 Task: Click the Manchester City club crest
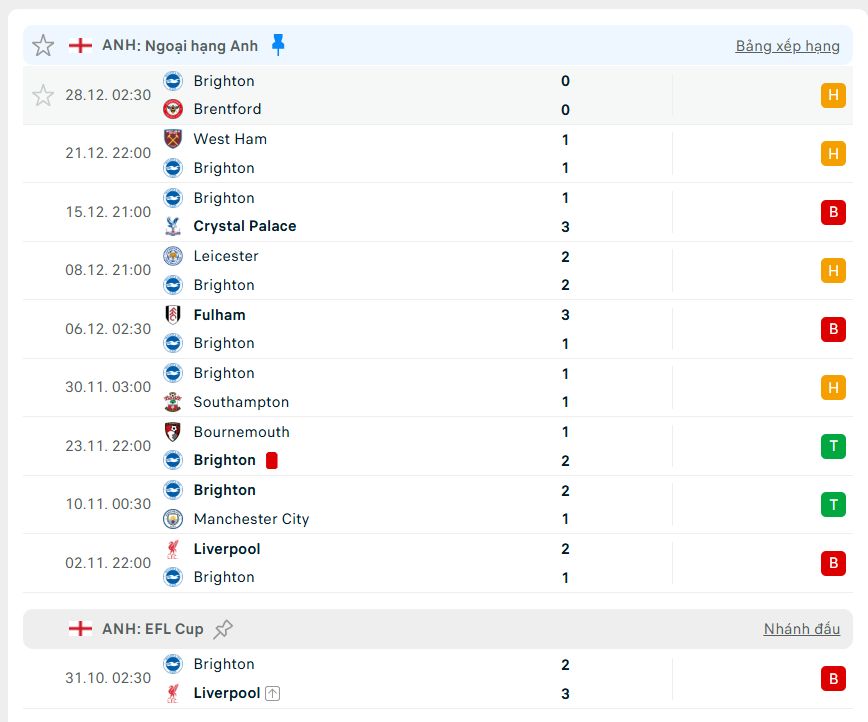[x=173, y=519]
